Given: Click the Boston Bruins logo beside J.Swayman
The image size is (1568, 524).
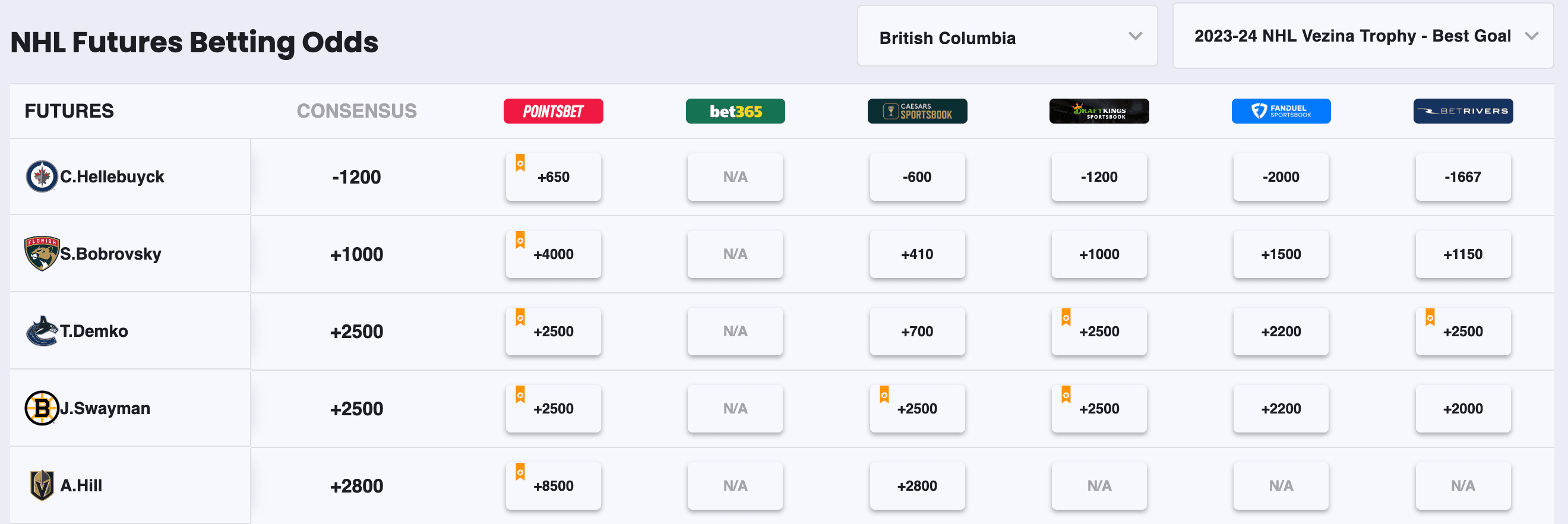Looking at the screenshot, I should coord(42,408).
